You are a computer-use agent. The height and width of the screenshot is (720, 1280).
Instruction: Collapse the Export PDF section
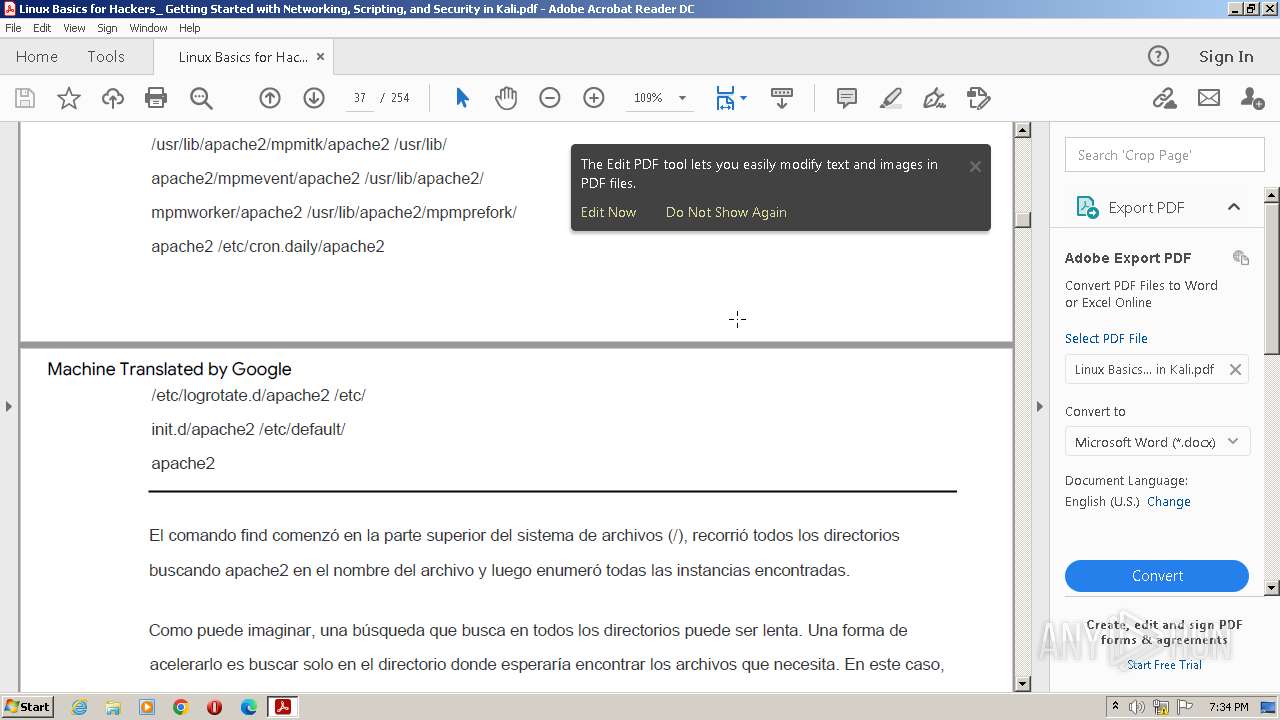pyautogui.click(x=1234, y=207)
